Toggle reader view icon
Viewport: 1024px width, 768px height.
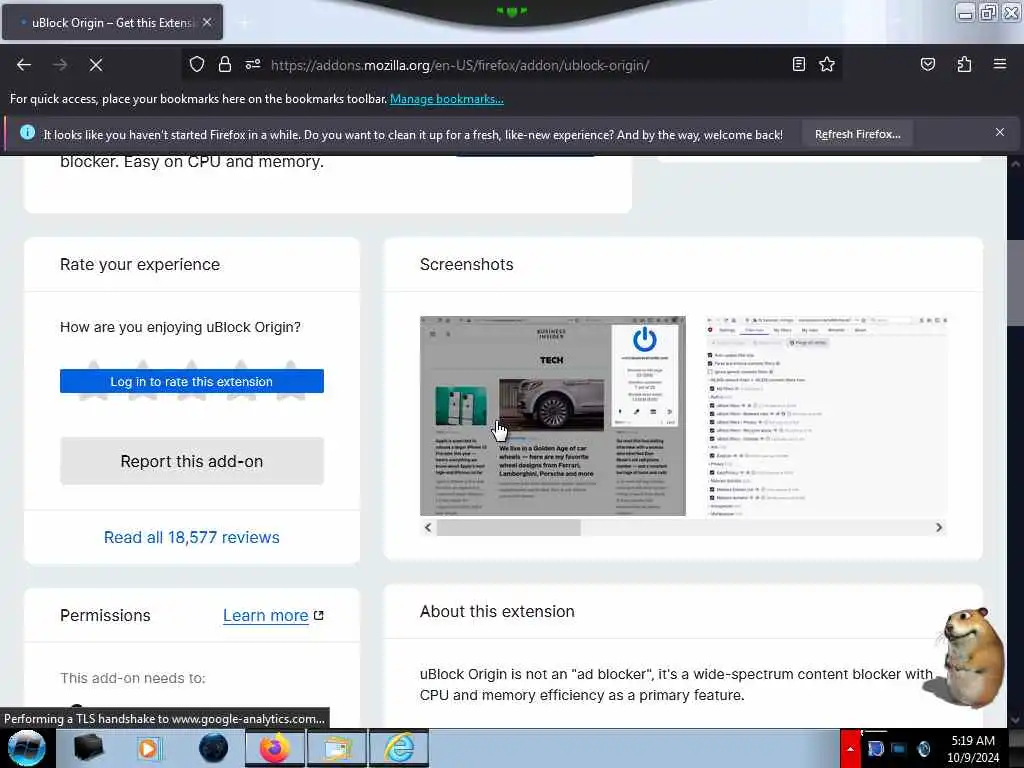[799, 64]
